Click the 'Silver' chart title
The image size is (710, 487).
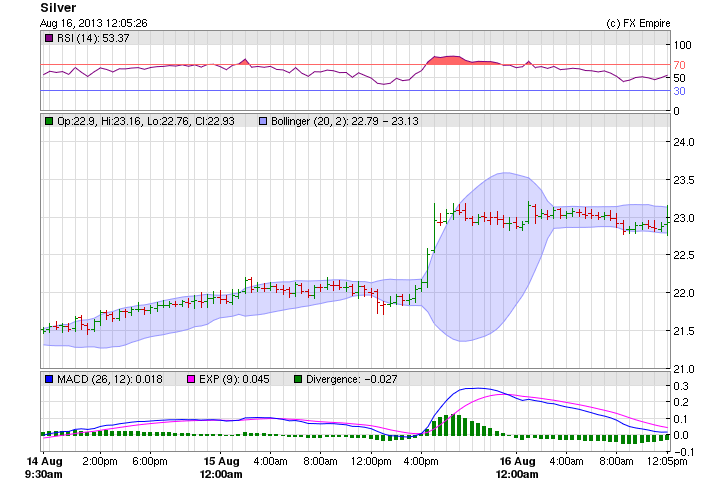(58, 8)
